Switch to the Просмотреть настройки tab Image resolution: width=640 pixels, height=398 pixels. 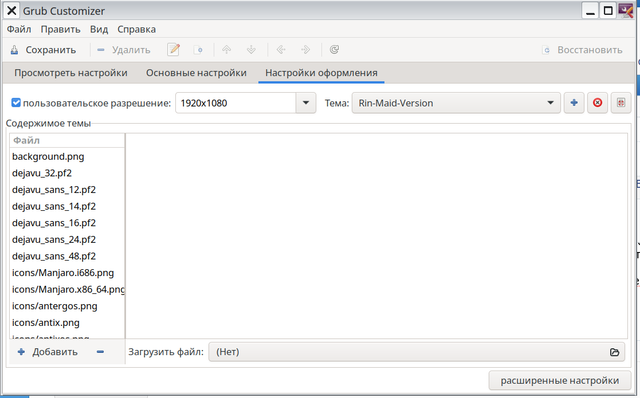pyautogui.click(x=71, y=73)
